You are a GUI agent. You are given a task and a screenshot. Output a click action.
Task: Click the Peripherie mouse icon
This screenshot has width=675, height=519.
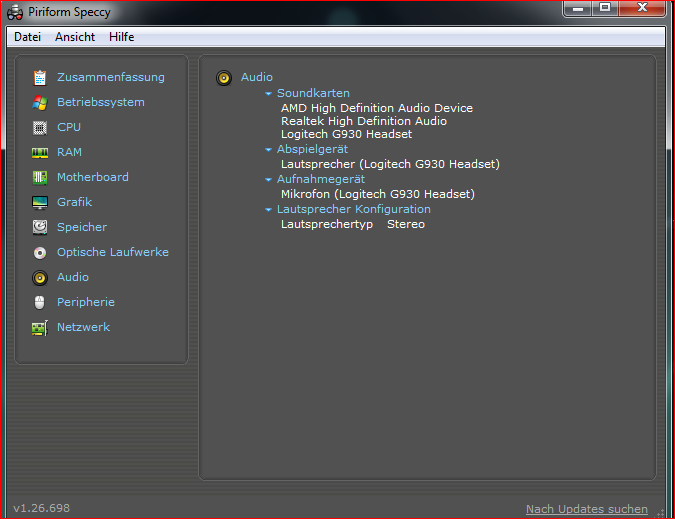coord(40,303)
